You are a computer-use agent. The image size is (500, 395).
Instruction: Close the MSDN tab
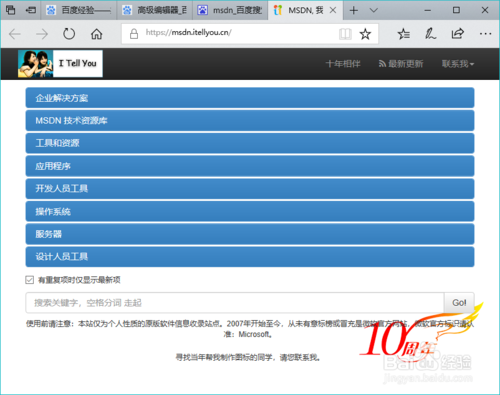[333, 10]
